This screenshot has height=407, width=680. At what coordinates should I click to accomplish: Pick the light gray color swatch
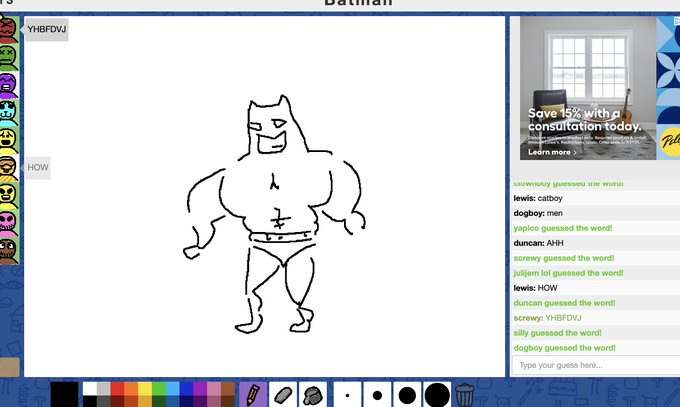[x=103, y=388]
